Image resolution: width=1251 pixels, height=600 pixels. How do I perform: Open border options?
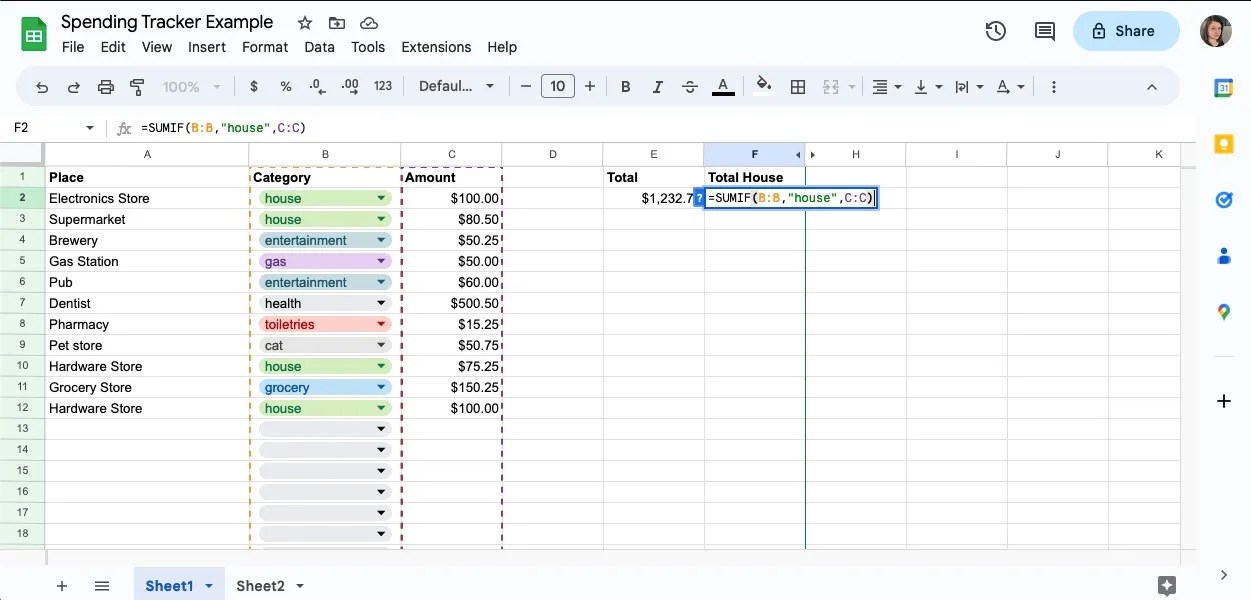pos(798,86)
